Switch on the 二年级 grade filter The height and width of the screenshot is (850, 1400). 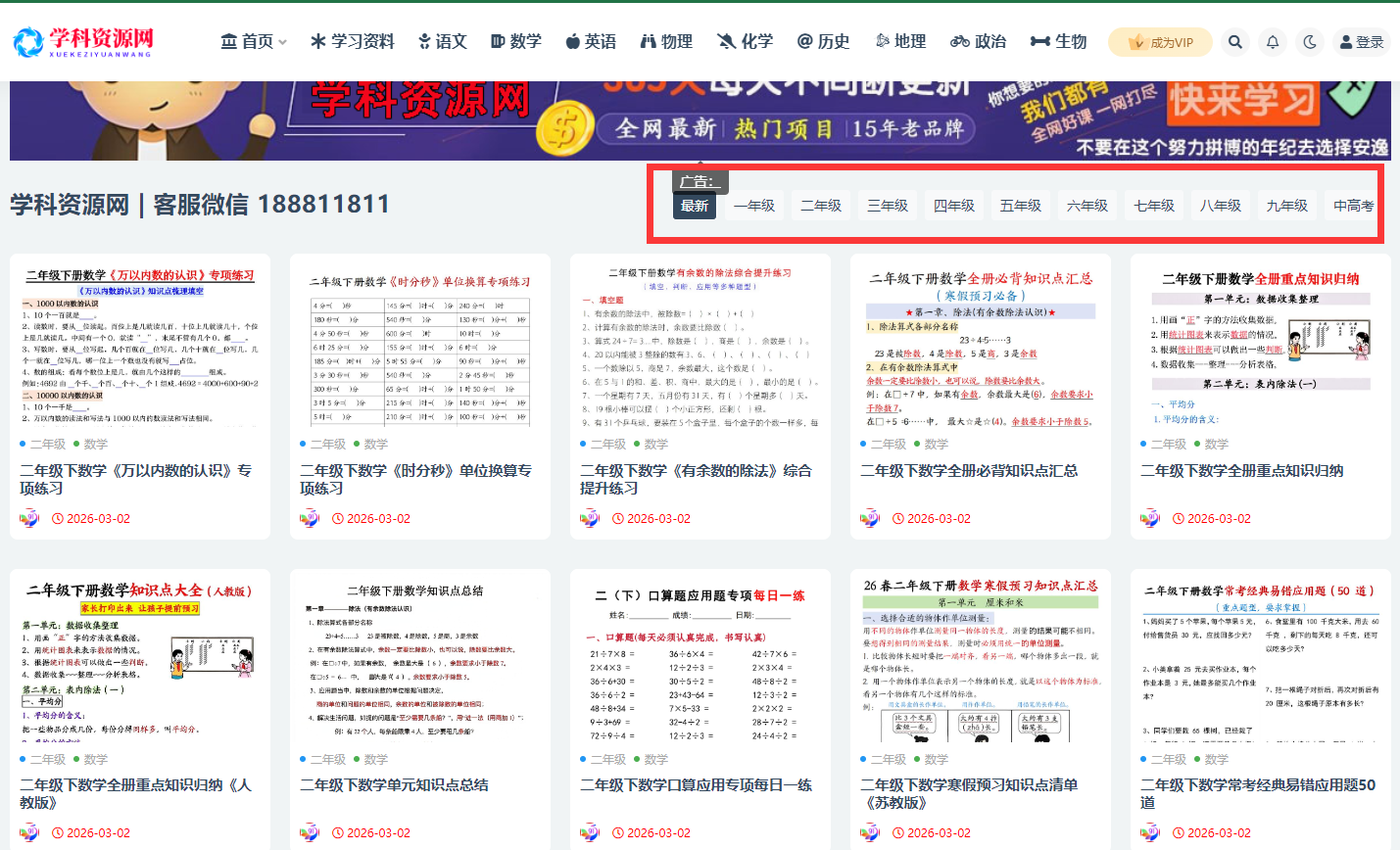pos(821,205)
